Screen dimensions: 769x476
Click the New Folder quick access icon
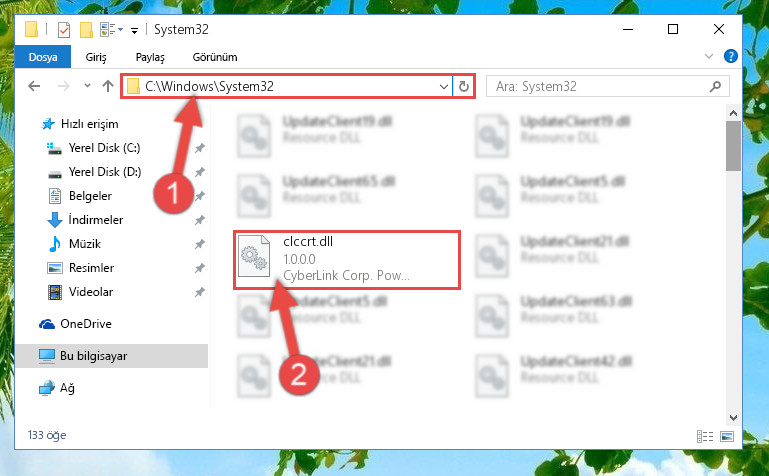coord(86,30)
